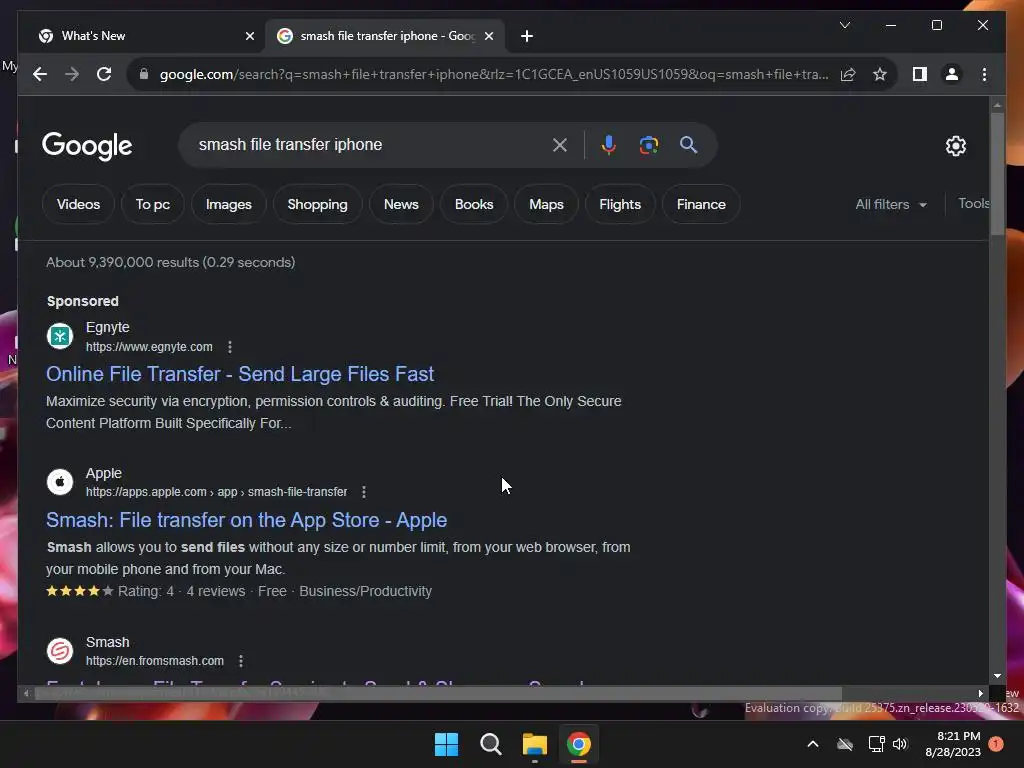The height and width of the screenshot is (768, 1024).
Task: Close the smash file transfer tab
Action: coord(488,36)
